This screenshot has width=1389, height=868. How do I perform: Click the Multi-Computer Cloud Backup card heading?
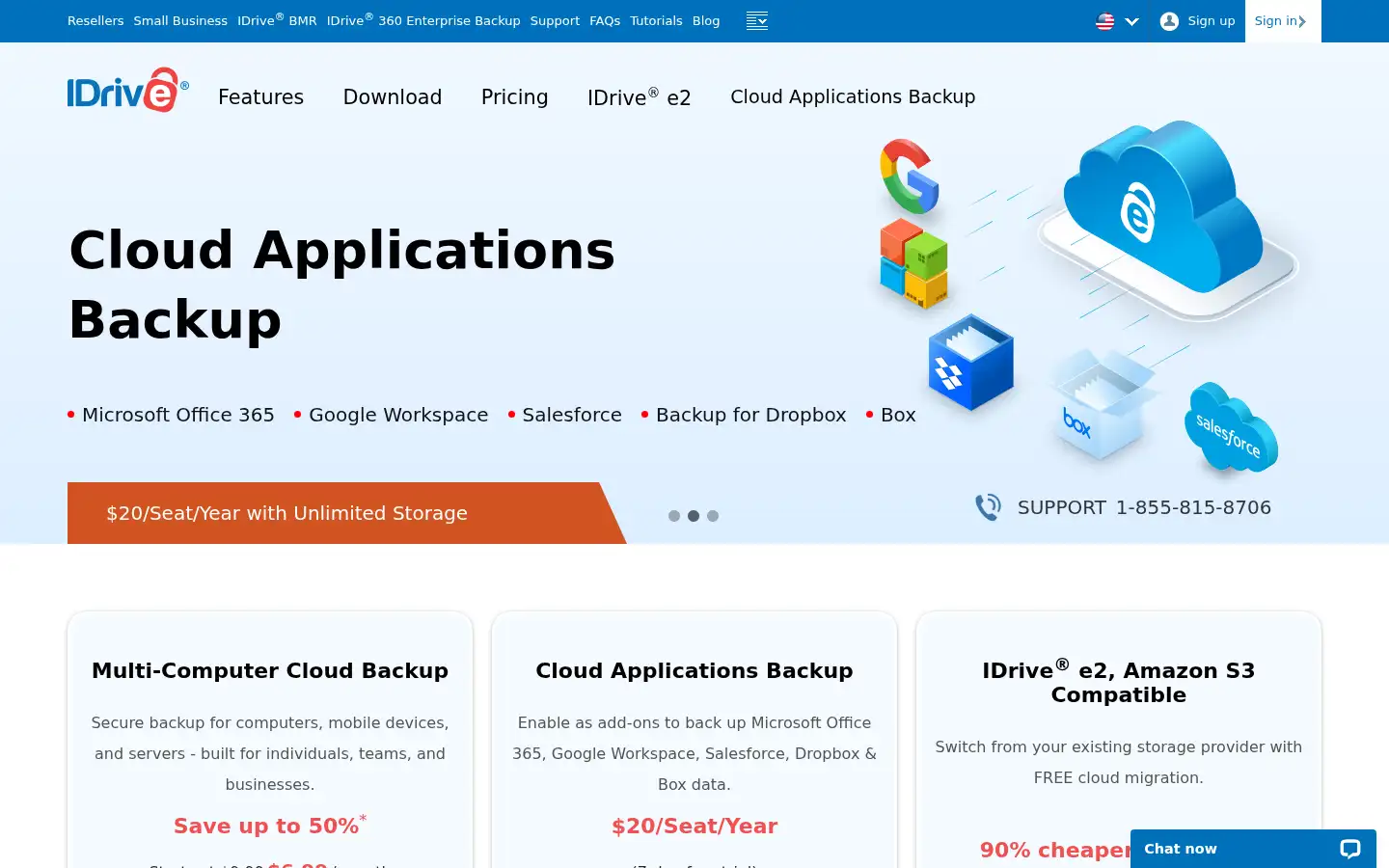[x=270, y=670]
